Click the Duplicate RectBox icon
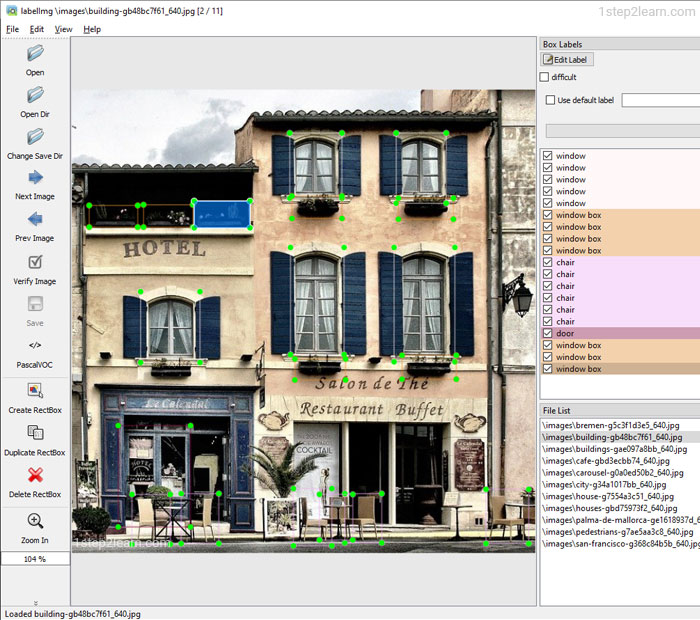700x620 pixels. pyautogui.click(x=35, y=433)
